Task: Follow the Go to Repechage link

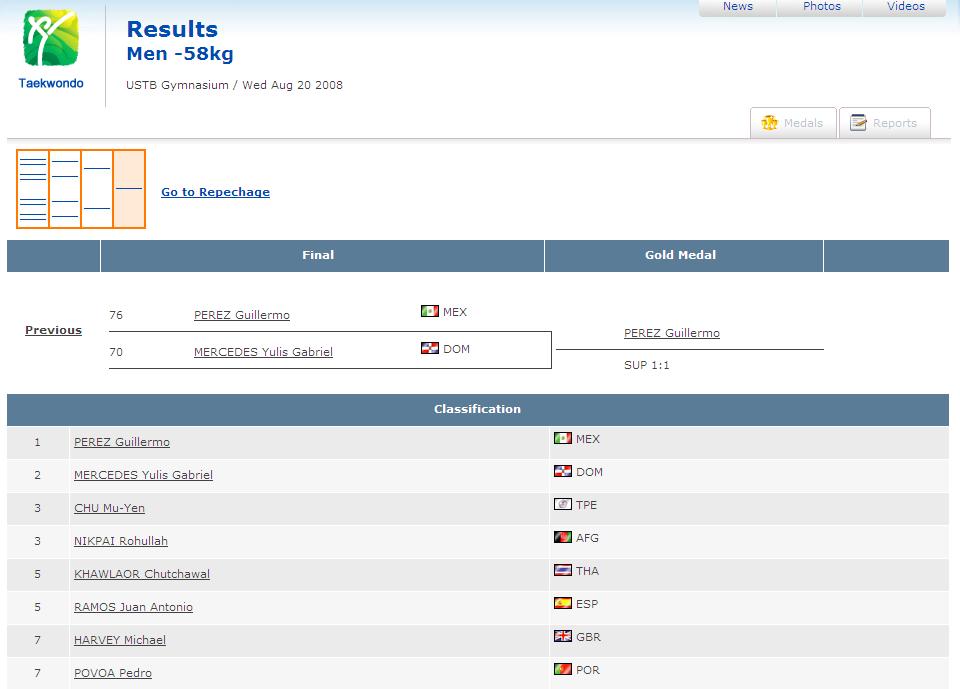Action: pos(215,192)
